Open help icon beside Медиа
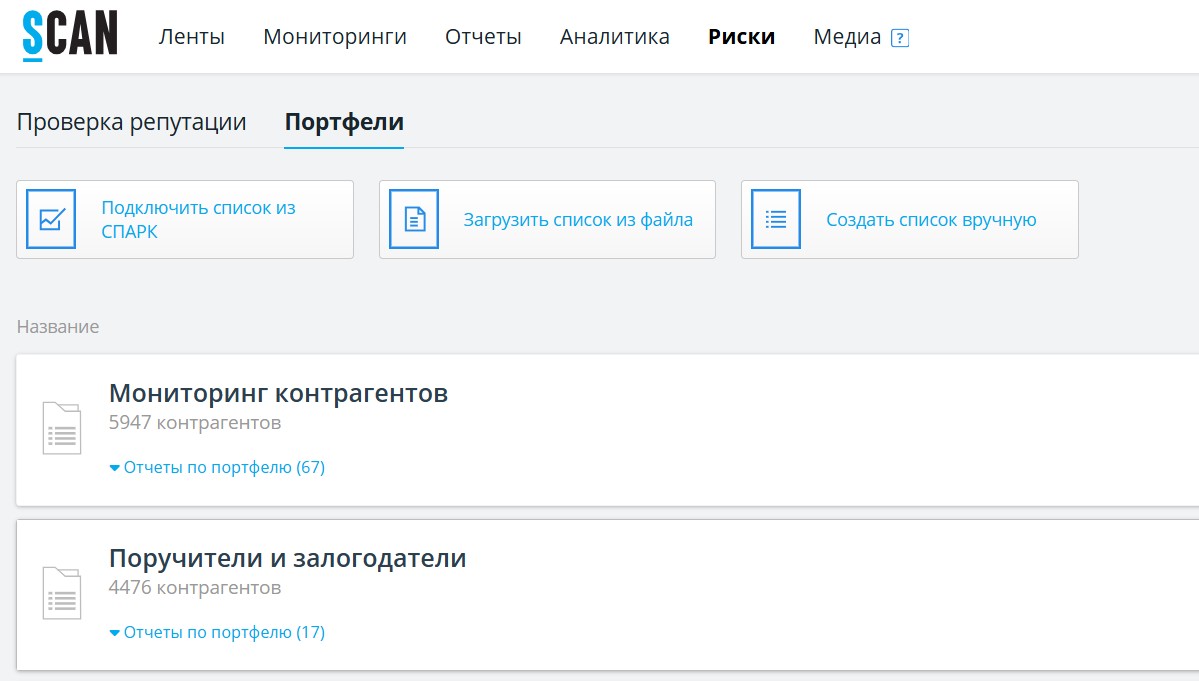Screen dimensions: 1199x681 coord(902,36)
